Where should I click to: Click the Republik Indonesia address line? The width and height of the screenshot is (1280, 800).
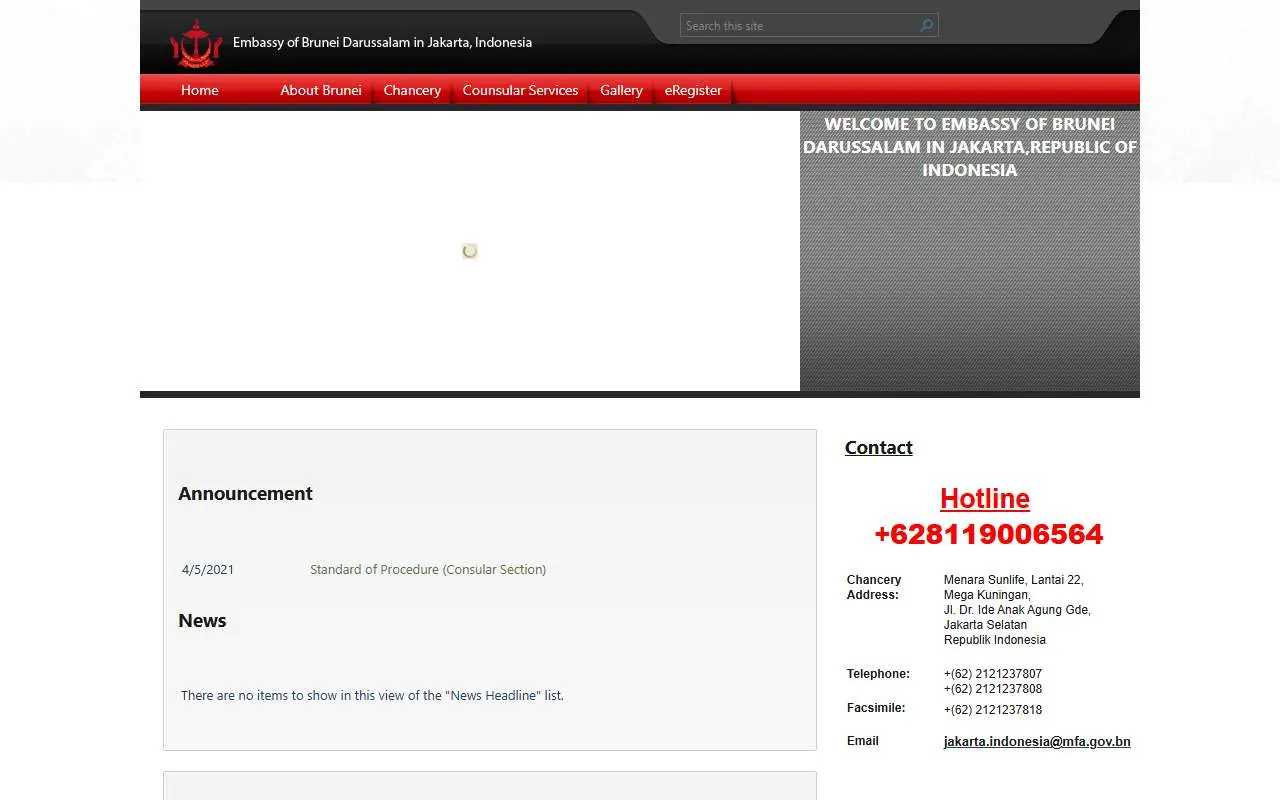995,640
